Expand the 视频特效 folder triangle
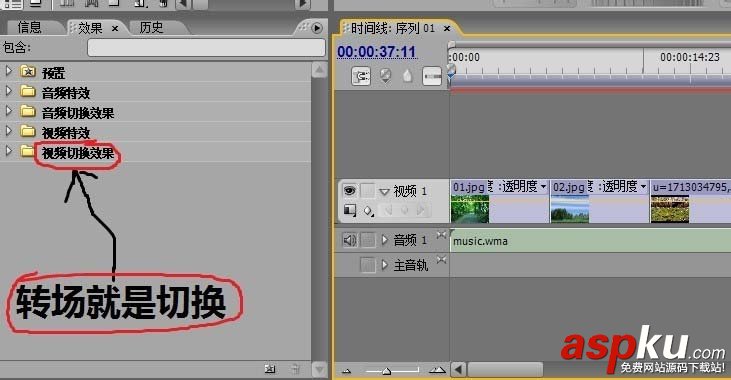 (x=8, y=131)
